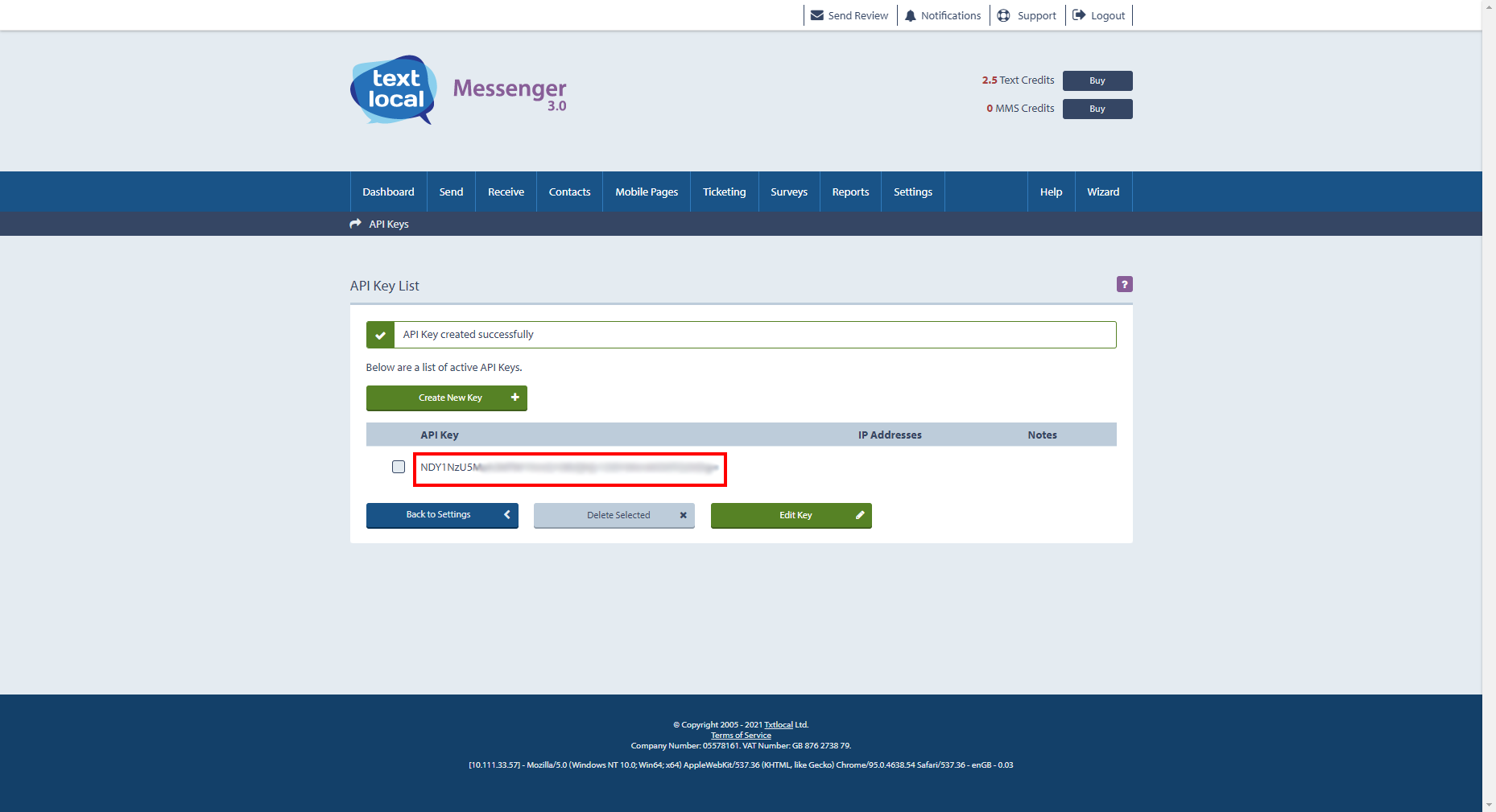Open the purple question mark help icon
Screen dimensions: 1496x812
pos(1124,284)
